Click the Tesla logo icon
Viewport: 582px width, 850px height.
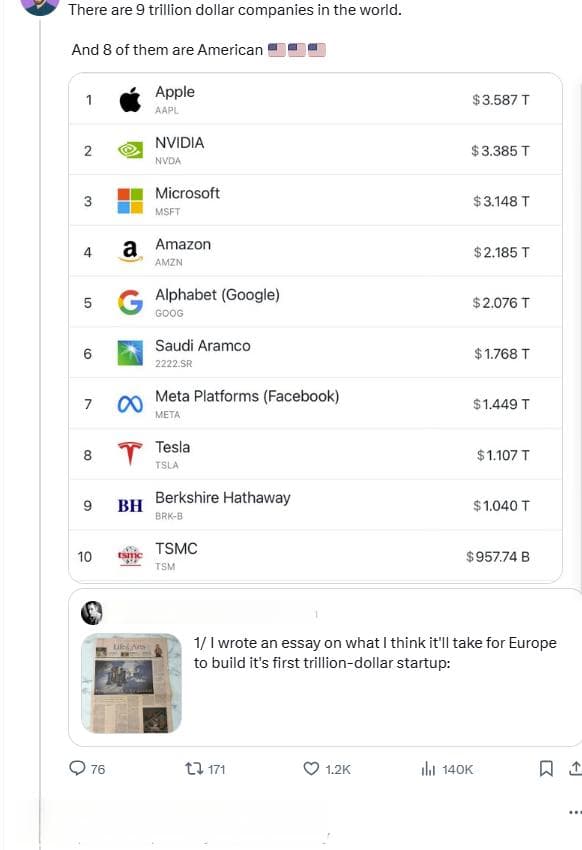(x=130, y=454)
